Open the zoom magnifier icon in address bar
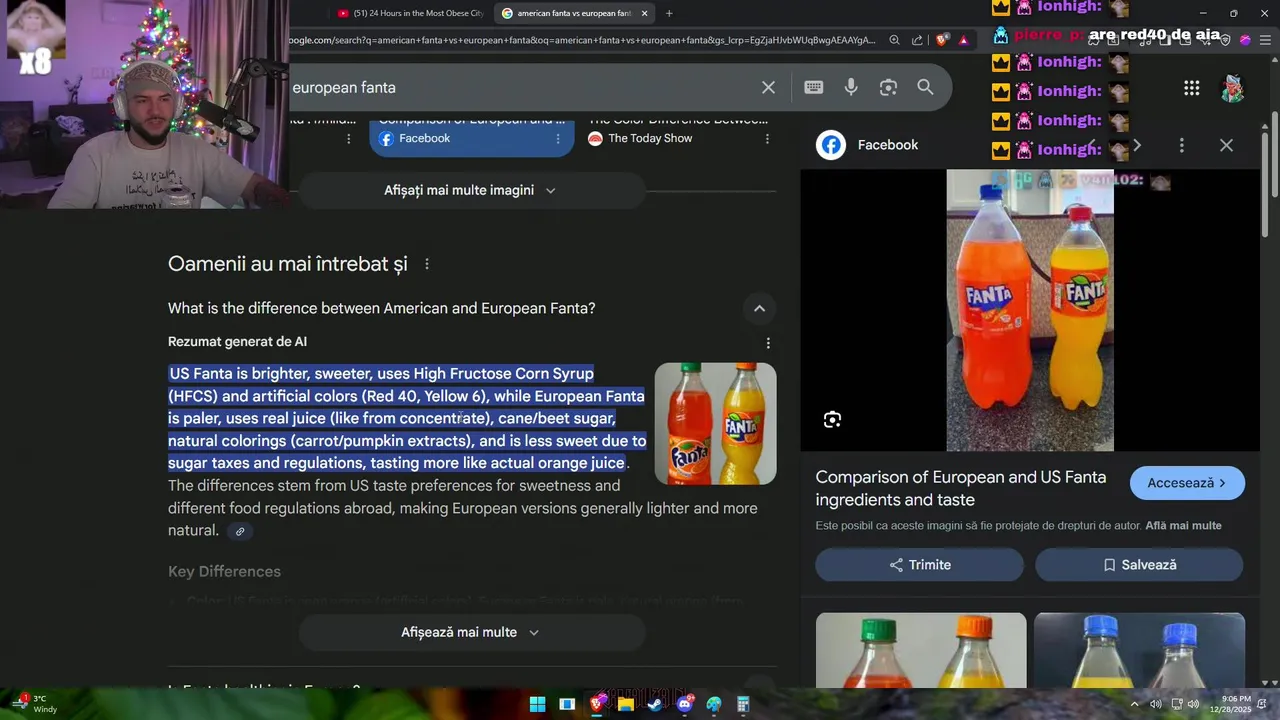This screenshot has width=1280, height=720. coord(895,40)
